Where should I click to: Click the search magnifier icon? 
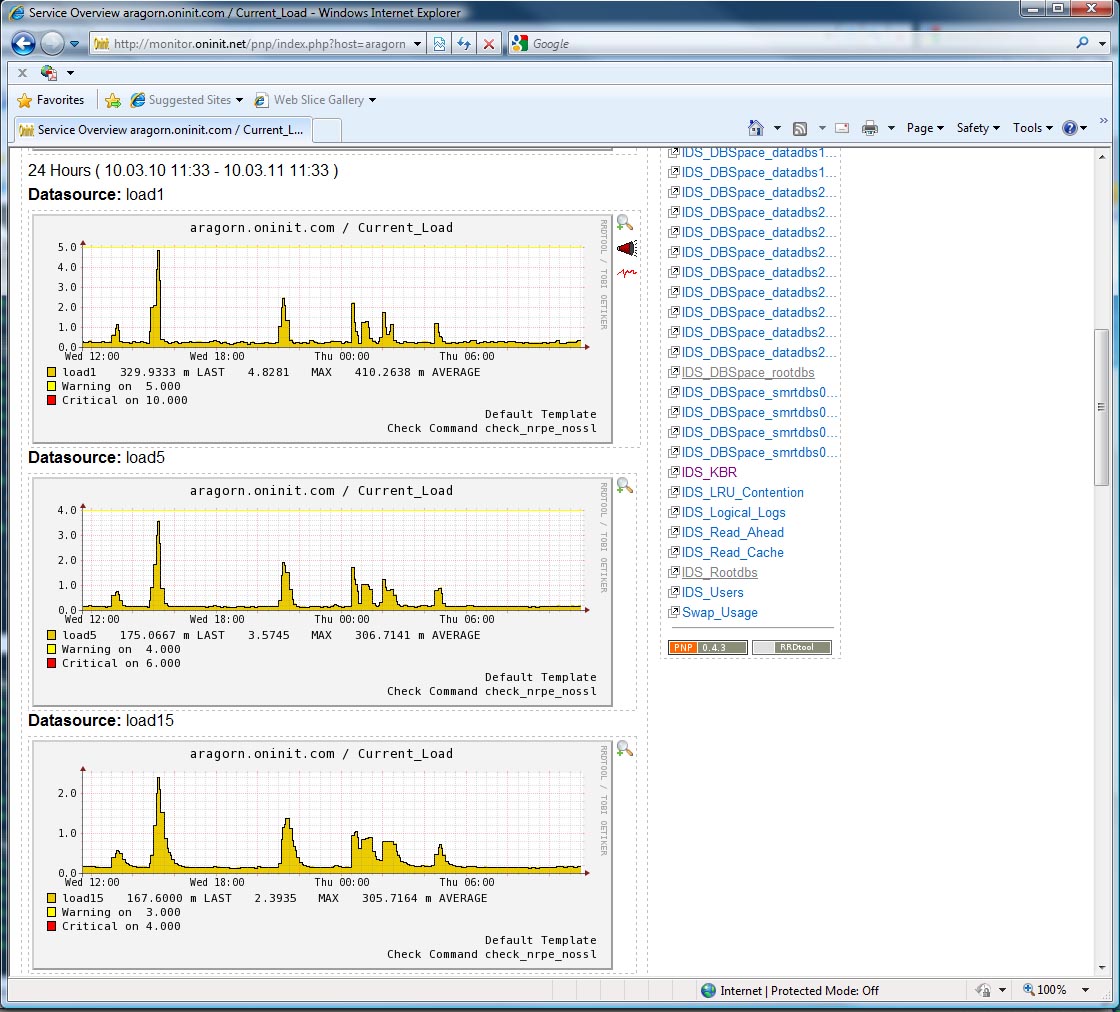point(1082,43)
